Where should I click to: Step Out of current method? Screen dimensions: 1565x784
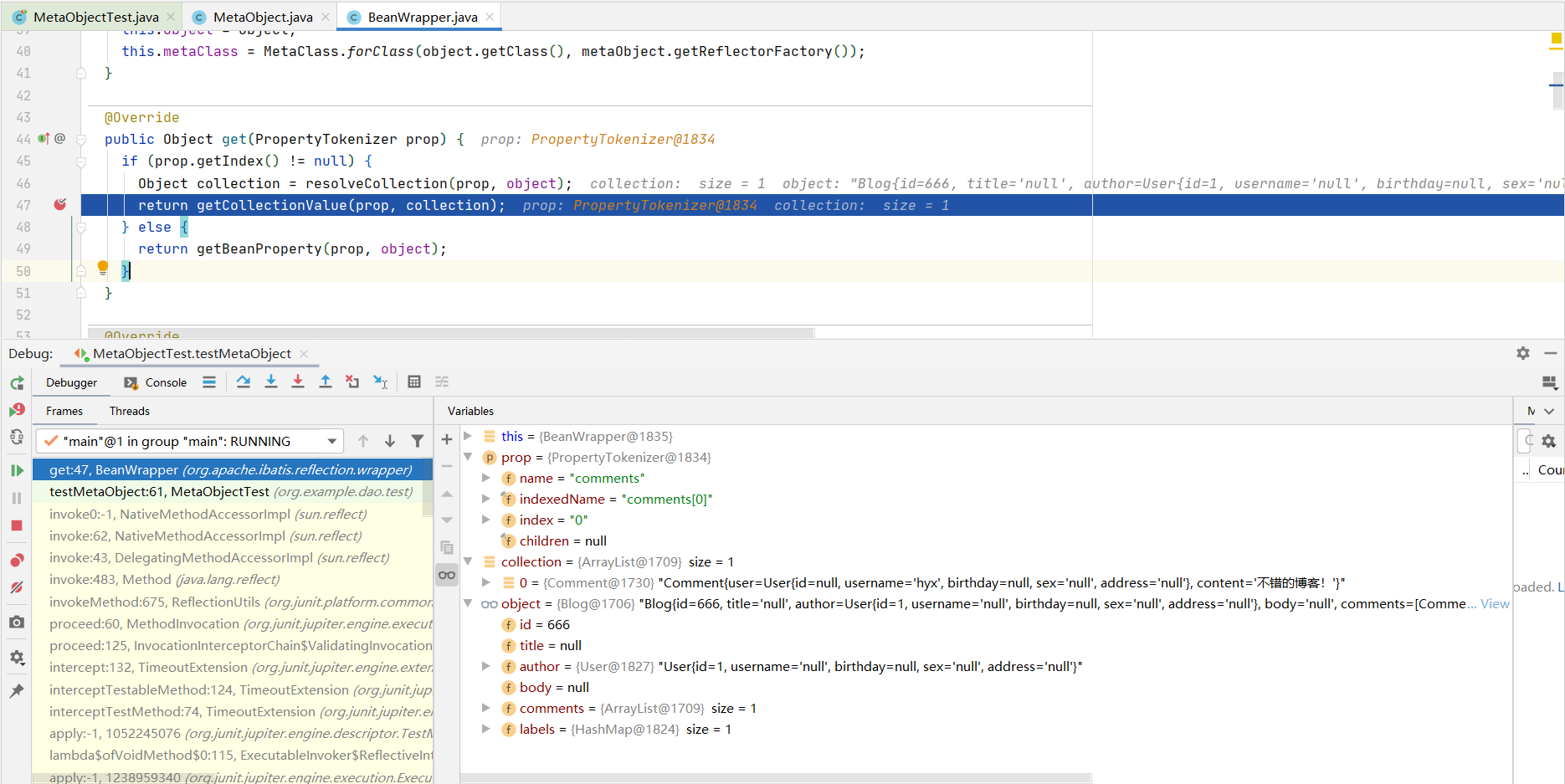click(x=326, y=382)
